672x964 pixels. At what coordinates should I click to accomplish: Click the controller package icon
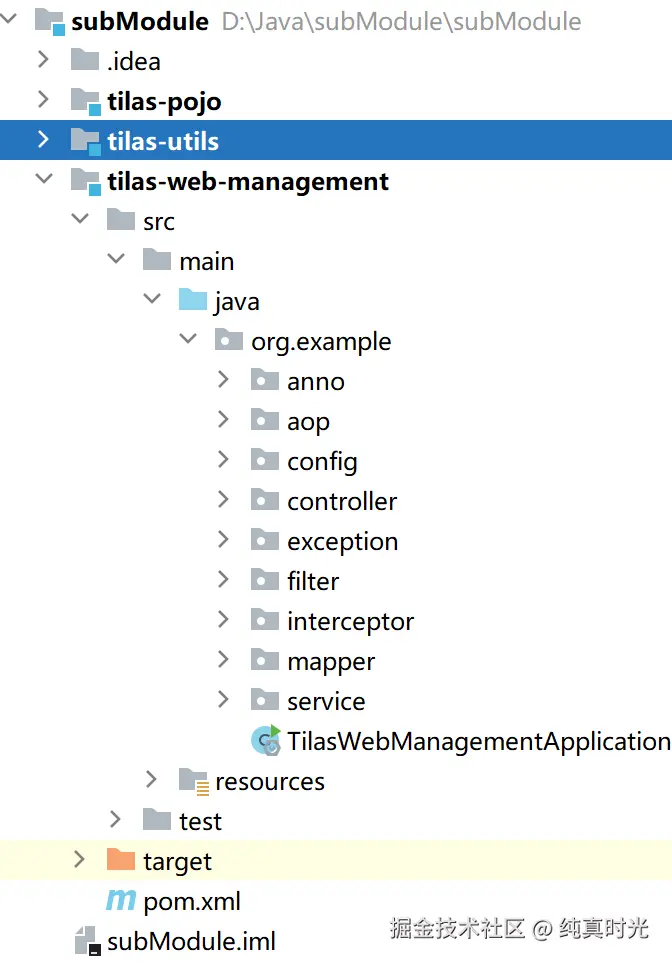coord(265,500)
